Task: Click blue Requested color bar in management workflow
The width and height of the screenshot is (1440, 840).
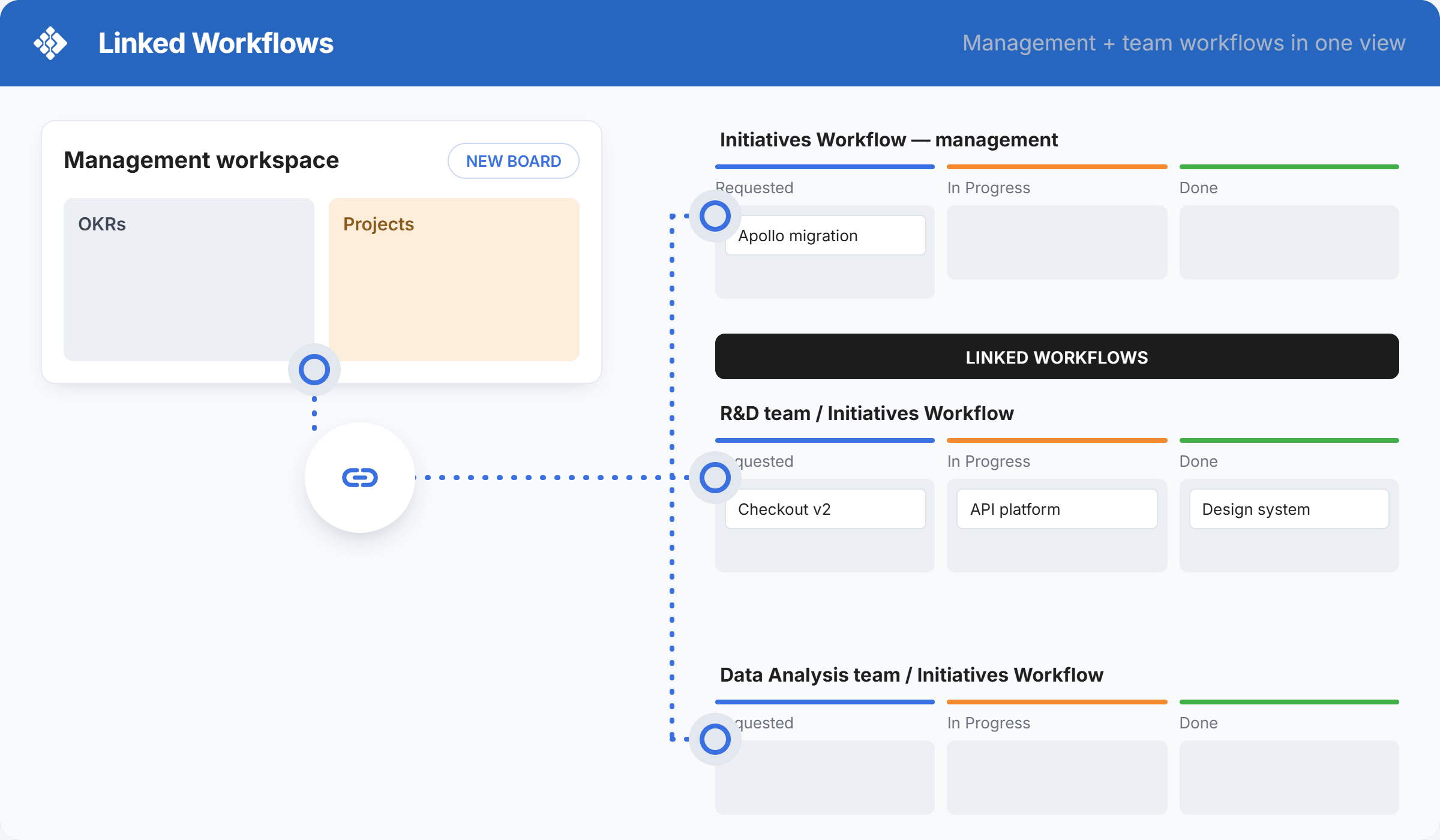Action: (825, 167)
